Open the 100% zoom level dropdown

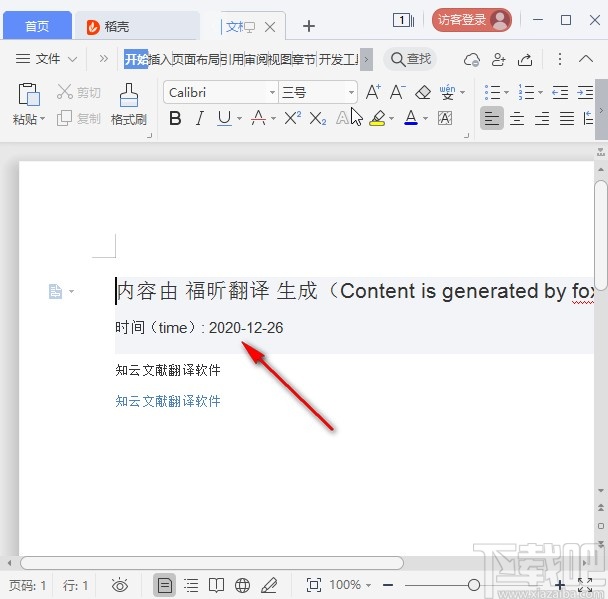coord(350,584)
